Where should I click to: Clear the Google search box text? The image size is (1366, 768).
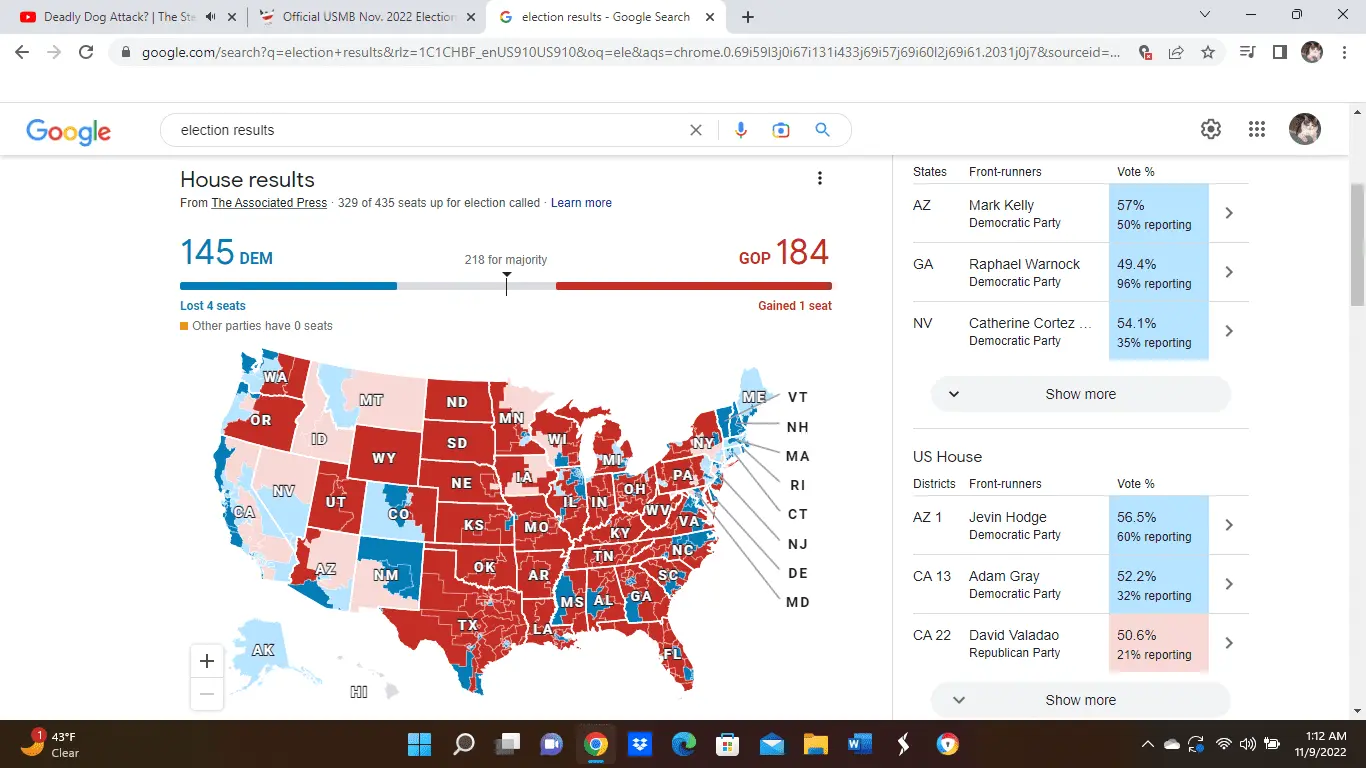pyautogui.click(x=696, y=130)
